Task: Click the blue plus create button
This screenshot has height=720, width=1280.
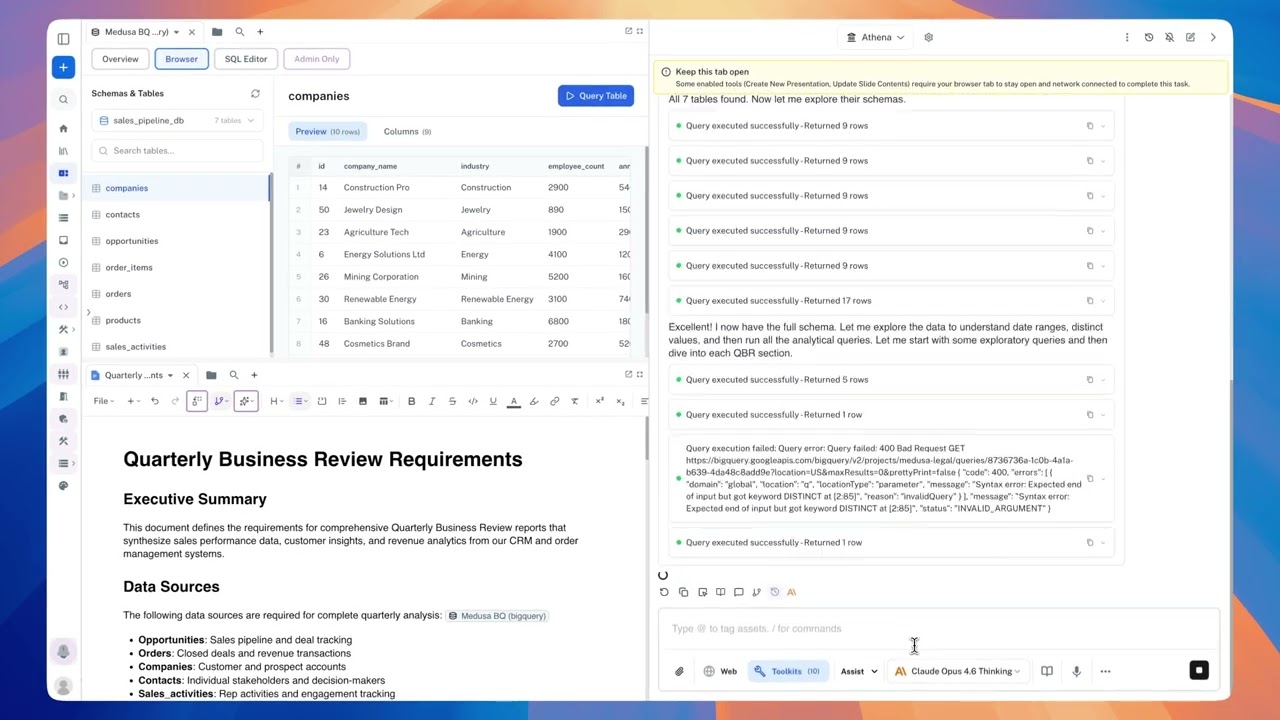Action: click(63, 67)
